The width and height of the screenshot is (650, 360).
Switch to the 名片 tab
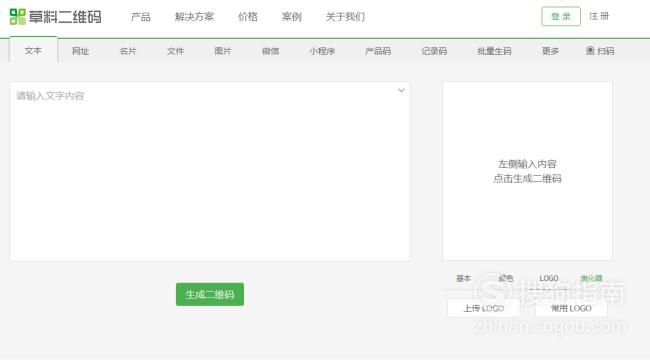pos(128,51)
